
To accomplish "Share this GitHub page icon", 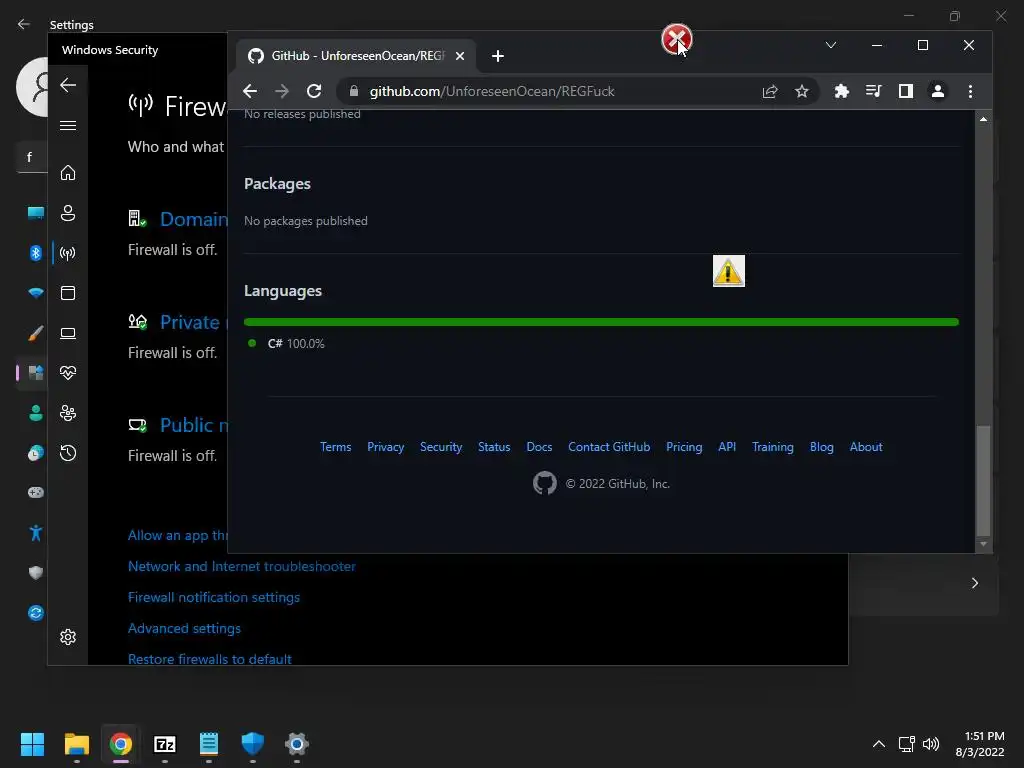I will pyautogui.click(x=770, y=91).
